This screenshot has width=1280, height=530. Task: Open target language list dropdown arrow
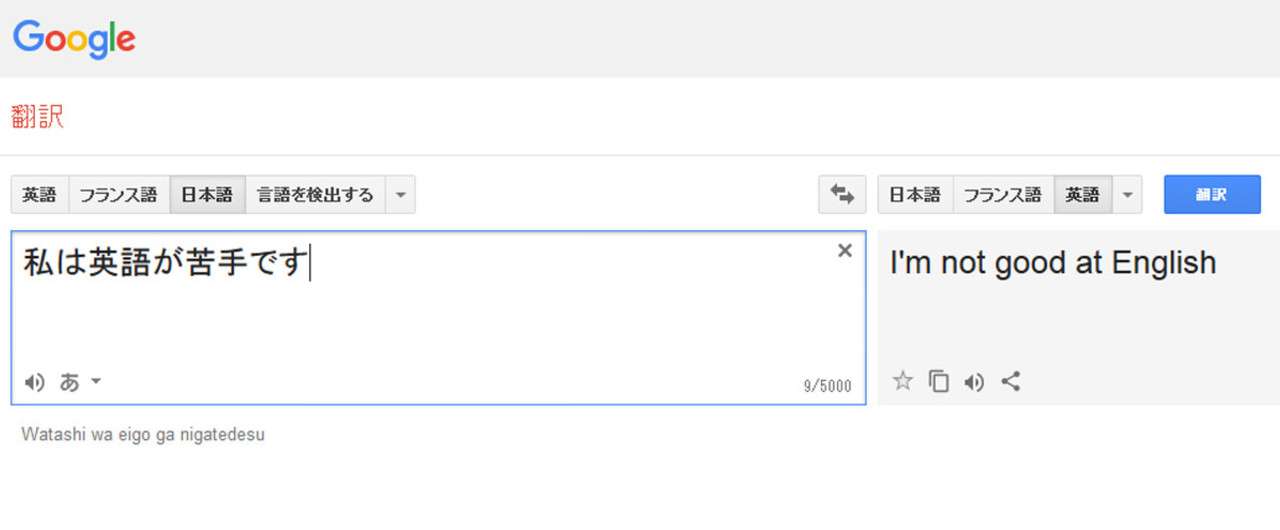pyautogui.click(x=1127, y=195)
